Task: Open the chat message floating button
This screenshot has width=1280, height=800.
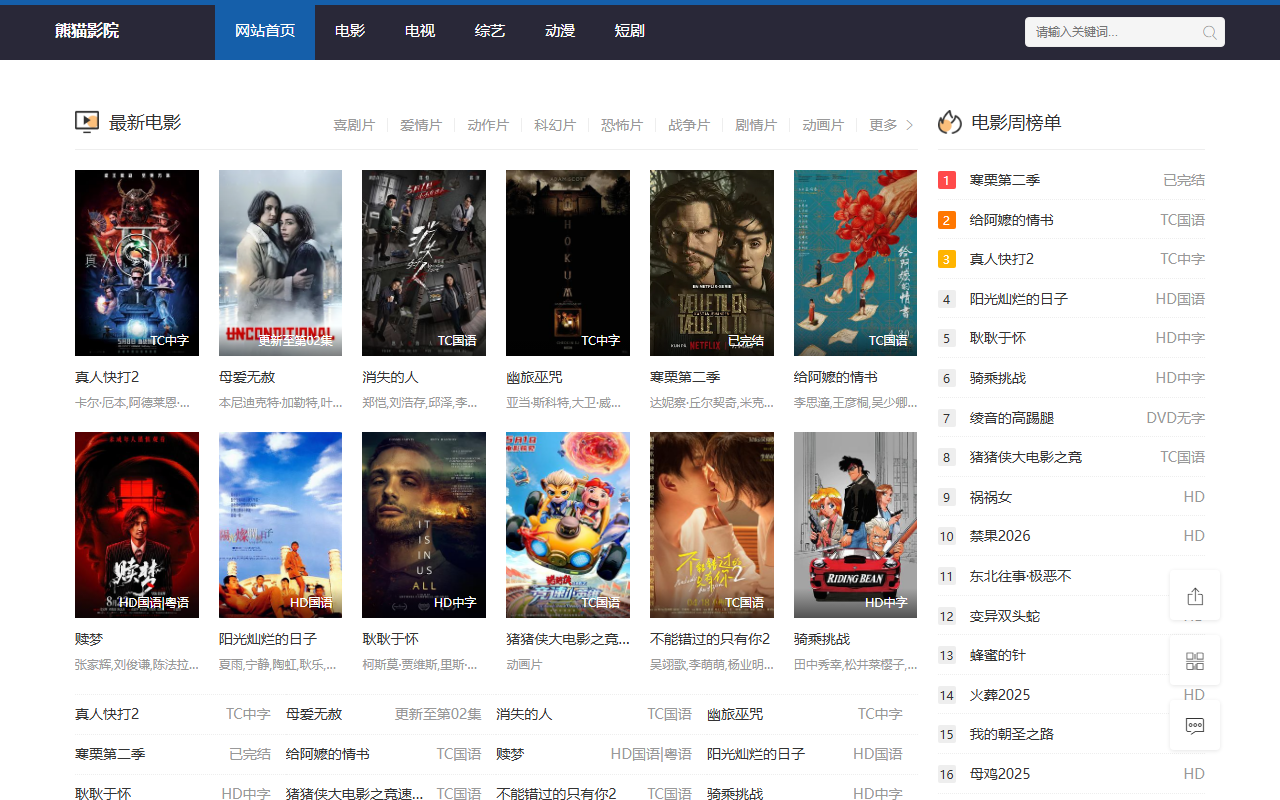Action: pyautogui.click(x=1195, y=725)
